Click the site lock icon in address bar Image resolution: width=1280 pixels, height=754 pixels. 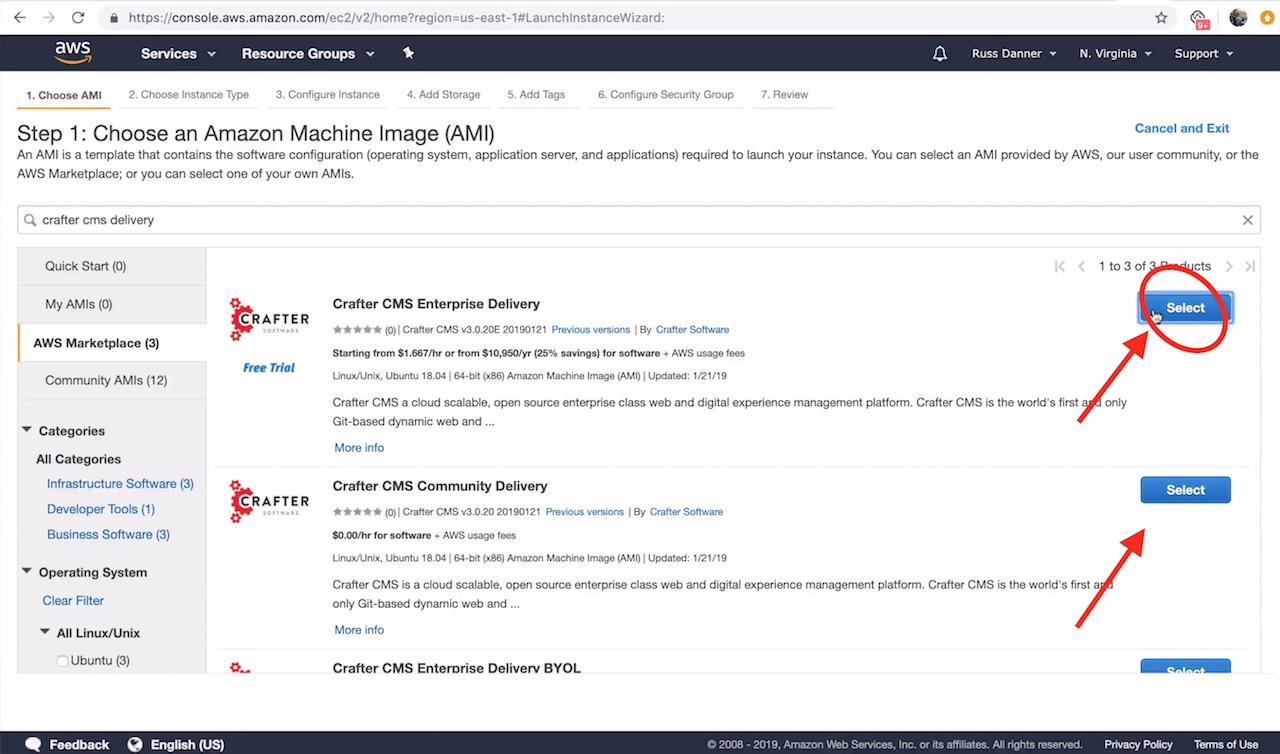tap(113, 18)
